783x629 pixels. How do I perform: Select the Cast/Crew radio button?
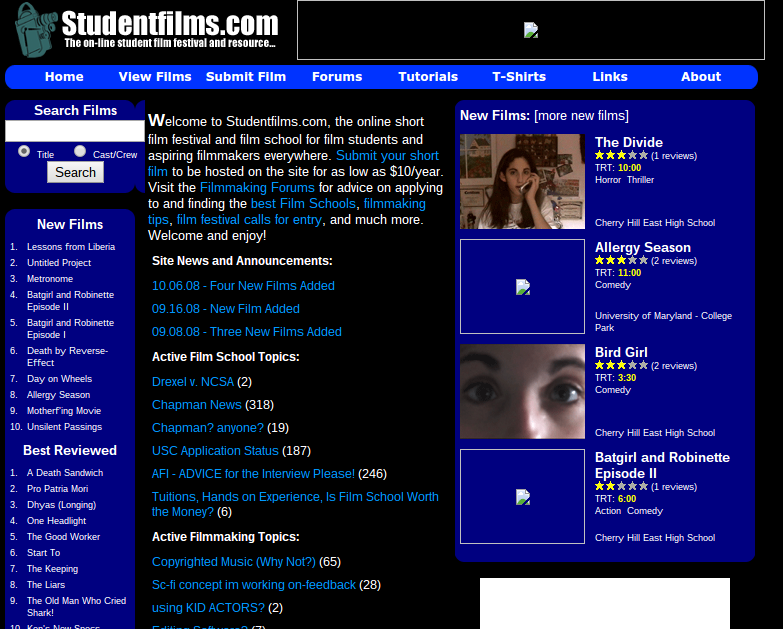point(80,151)
